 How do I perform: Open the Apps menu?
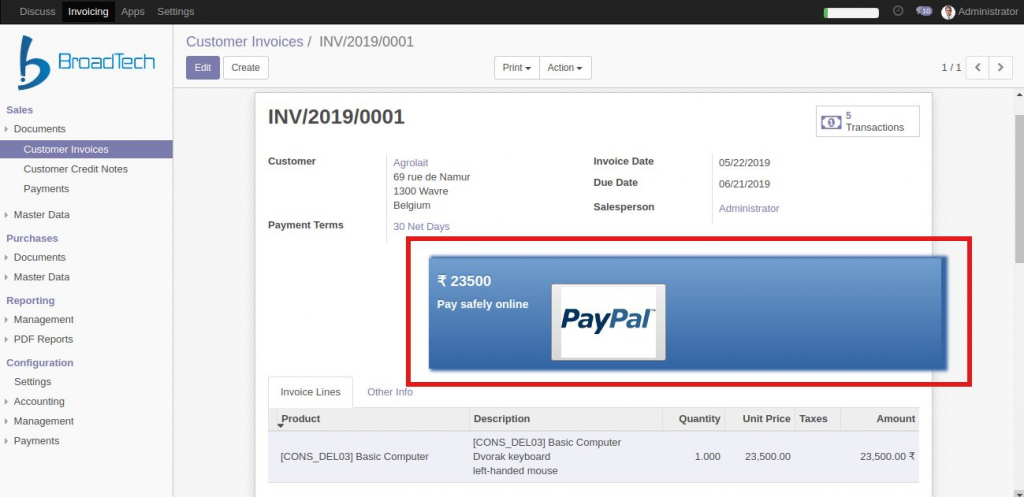[x=133, y=12]
